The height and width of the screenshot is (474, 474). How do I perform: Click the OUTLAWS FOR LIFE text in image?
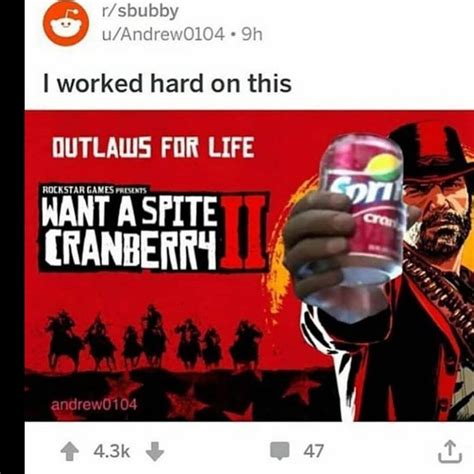click(x=153, y=147)
